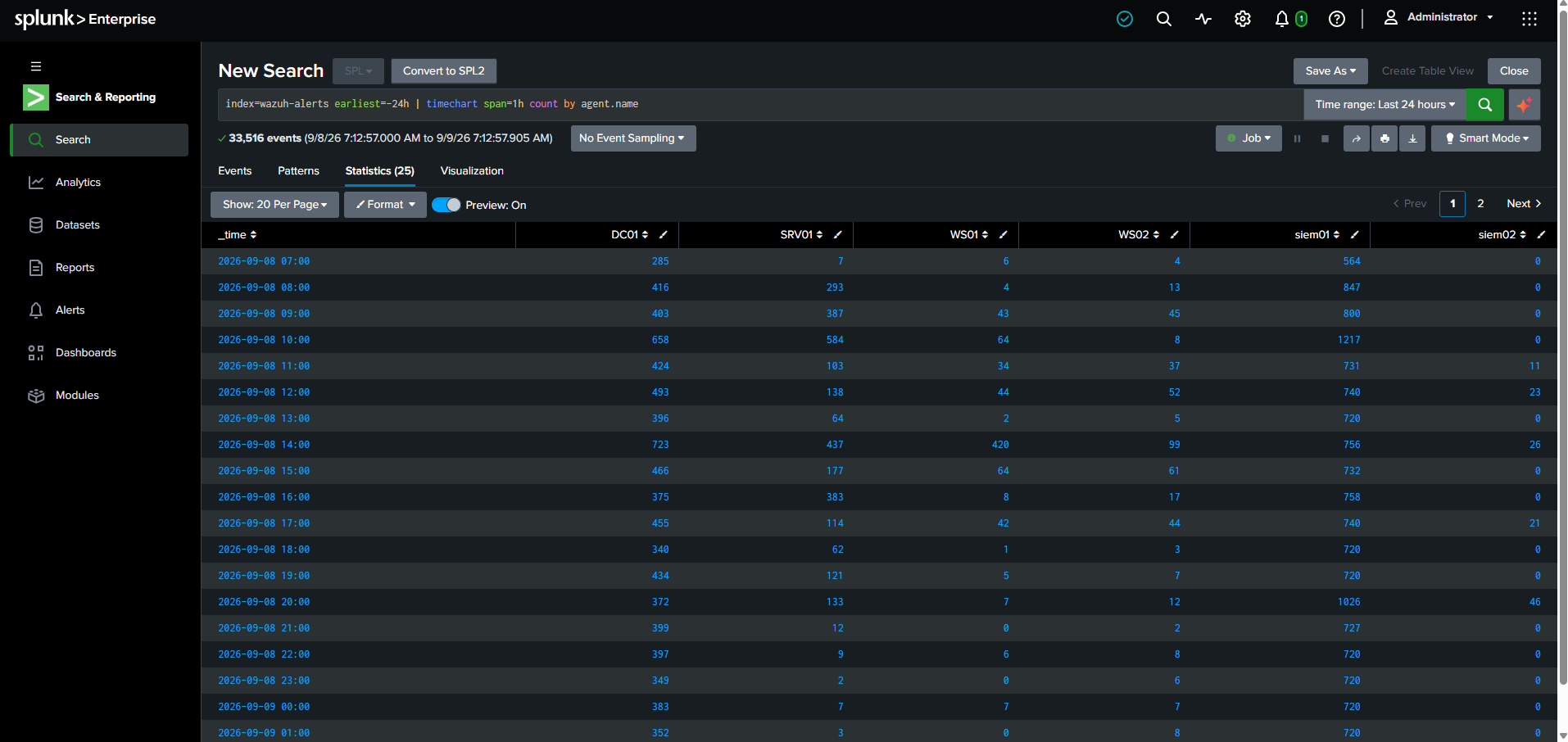The image size is (1568, 742).
Task: Go to Next results page
Action: pyautogui.click(x=1524, y=204)
